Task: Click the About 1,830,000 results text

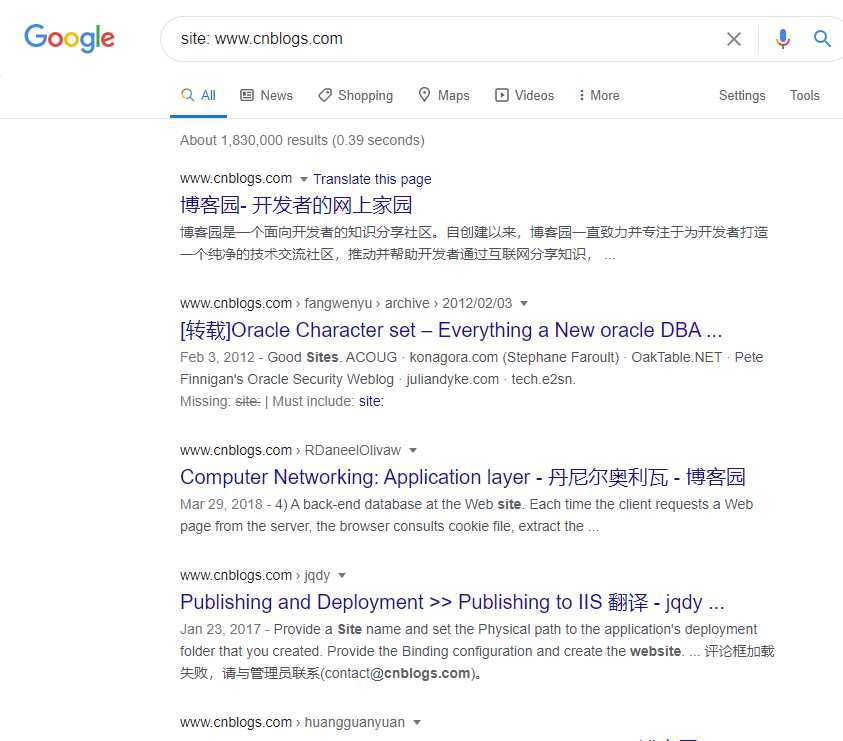Action: coord(302,140)
